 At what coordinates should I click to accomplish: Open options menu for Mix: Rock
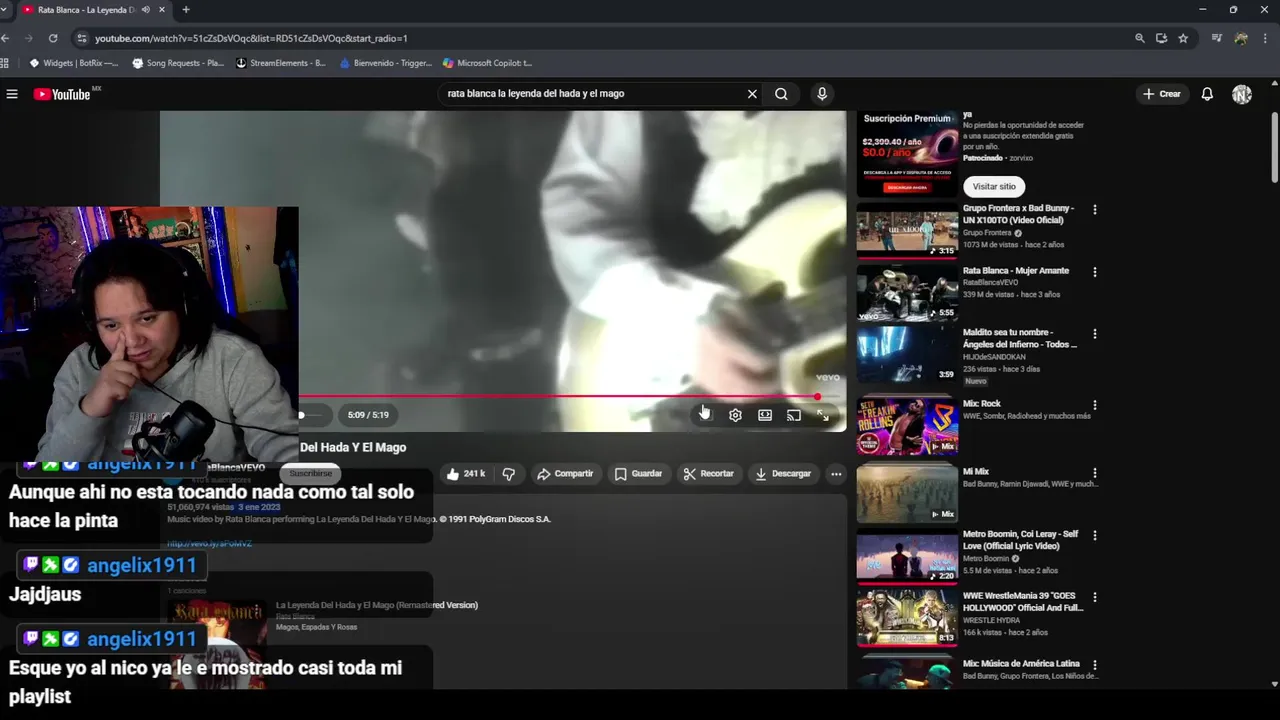click(1095, 406)
